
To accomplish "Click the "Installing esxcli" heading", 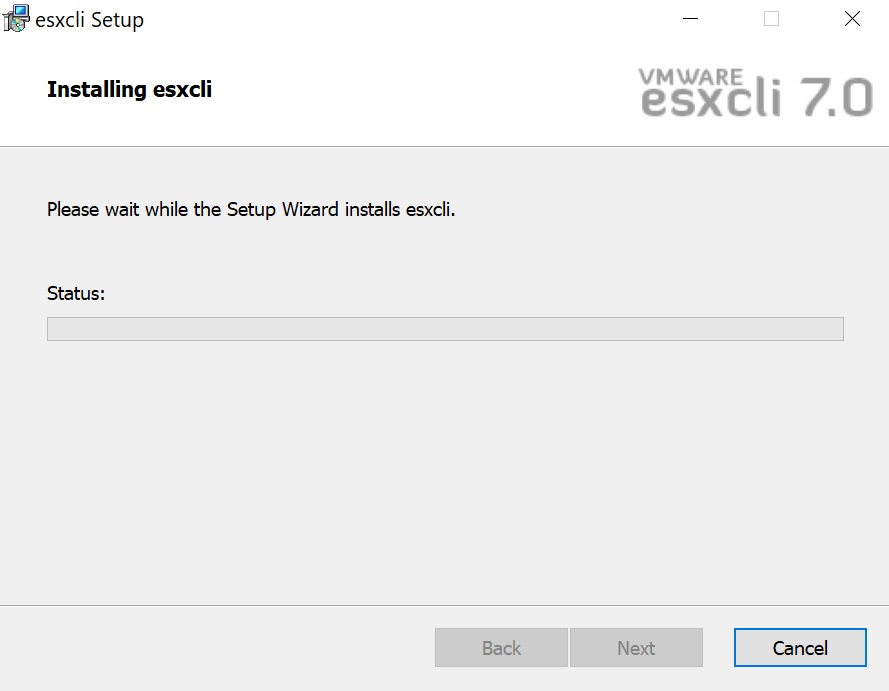I will click(129, 90).
